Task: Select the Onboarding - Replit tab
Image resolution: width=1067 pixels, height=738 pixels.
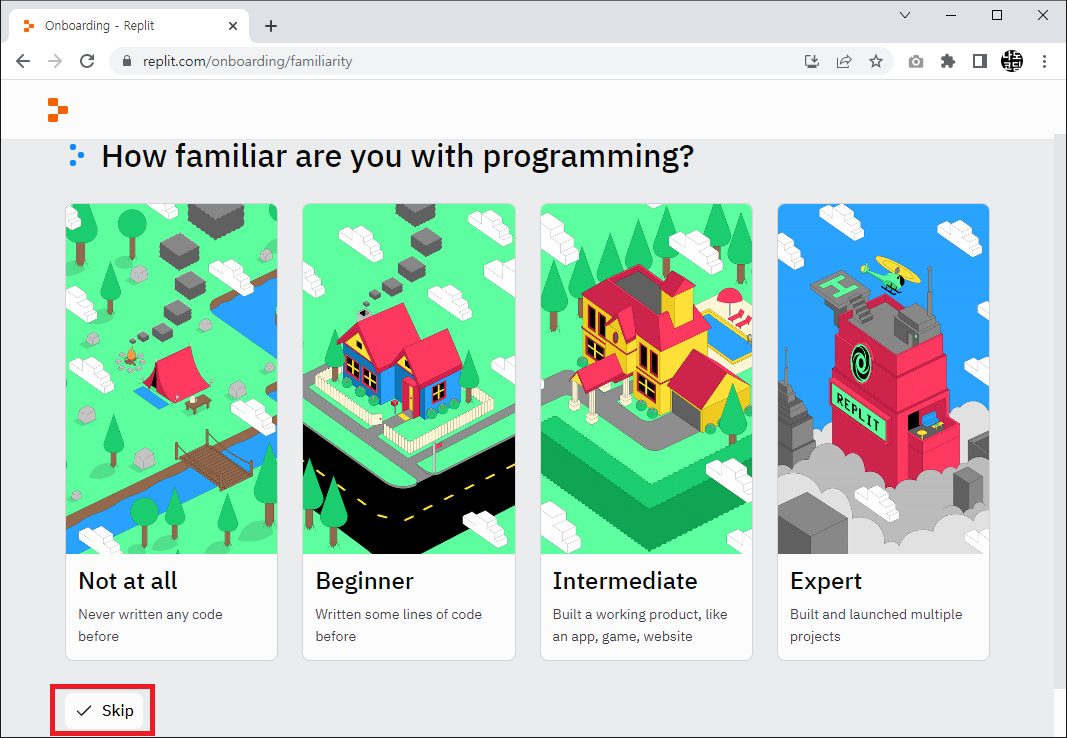Action: pos(129,26)
